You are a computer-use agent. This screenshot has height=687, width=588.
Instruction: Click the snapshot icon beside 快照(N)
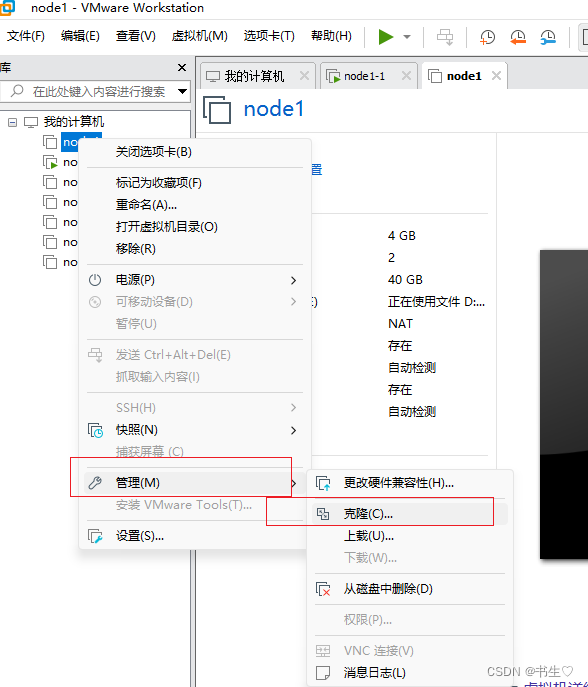click(x=96, y=430)
